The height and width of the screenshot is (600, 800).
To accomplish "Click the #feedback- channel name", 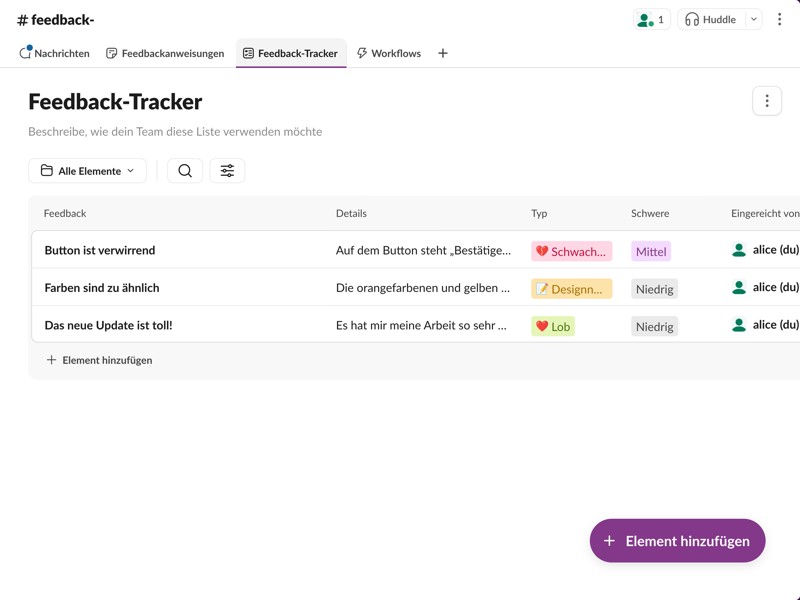I will coord(56,20).
